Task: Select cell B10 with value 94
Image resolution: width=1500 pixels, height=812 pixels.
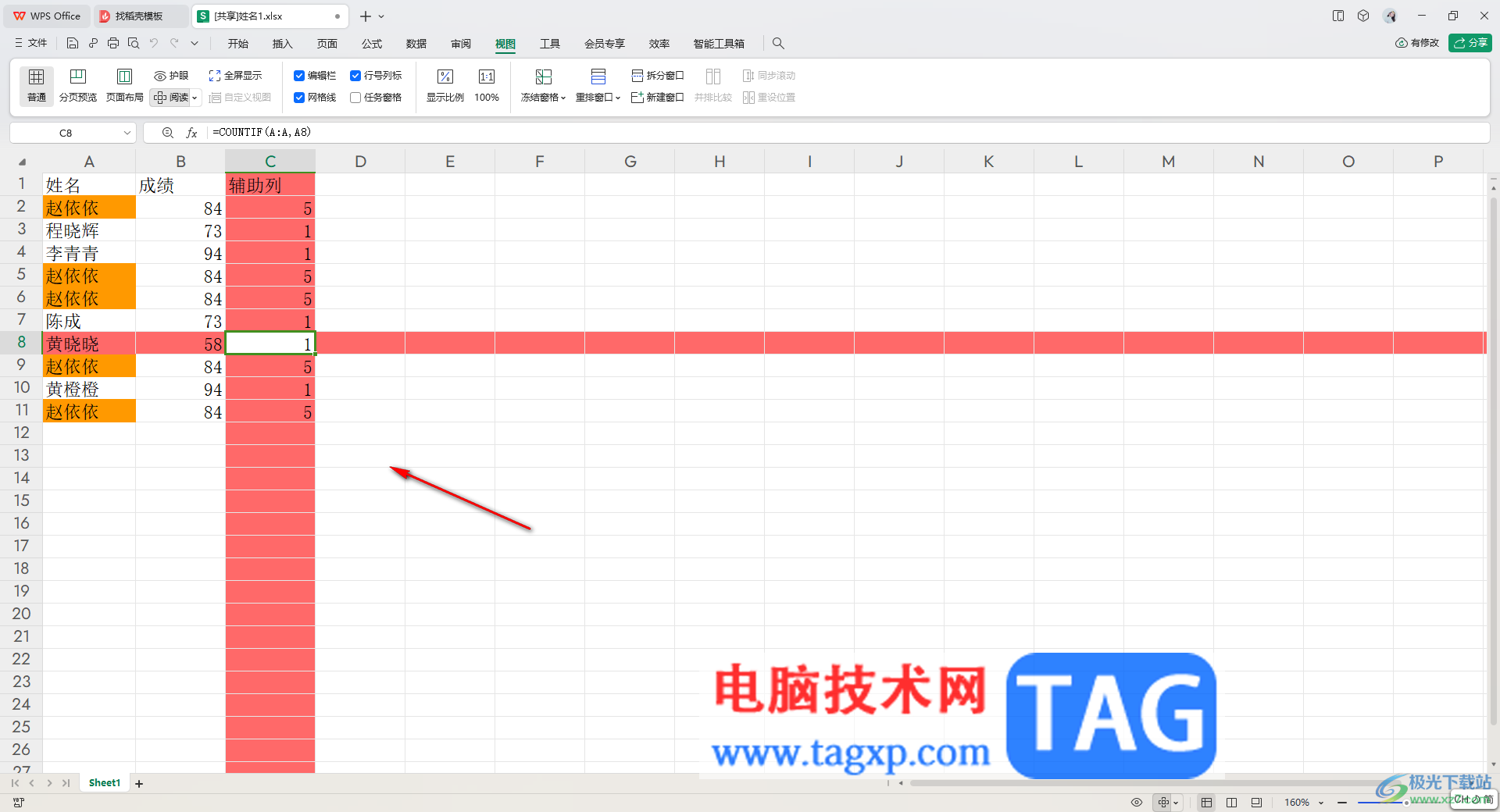Action: [180, 389]
